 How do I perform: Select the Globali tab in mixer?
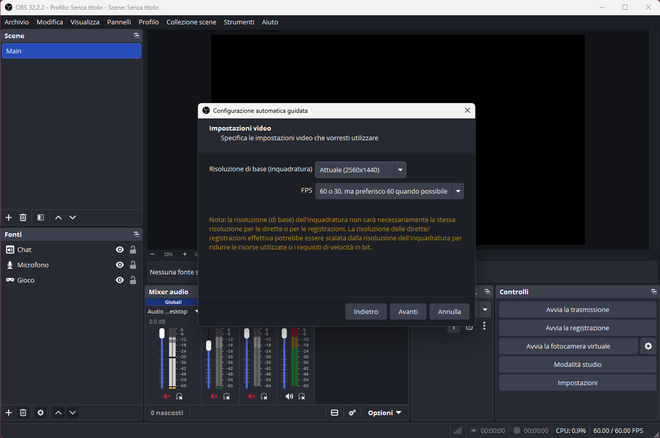(x=172, y=302)
